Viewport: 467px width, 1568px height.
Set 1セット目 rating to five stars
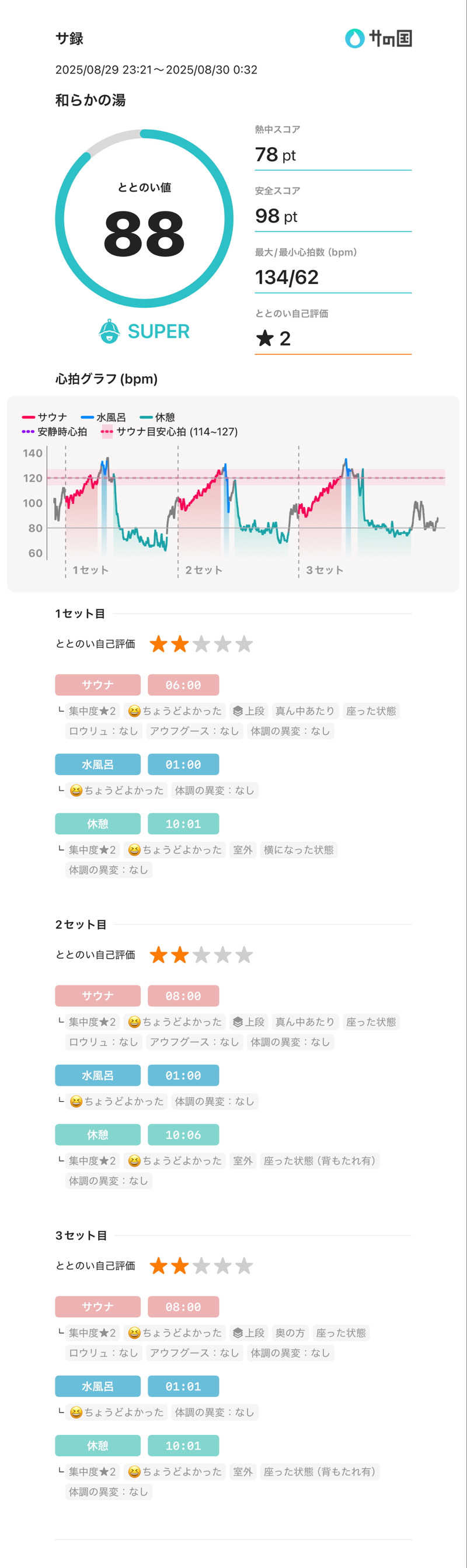tap(244, 644)
